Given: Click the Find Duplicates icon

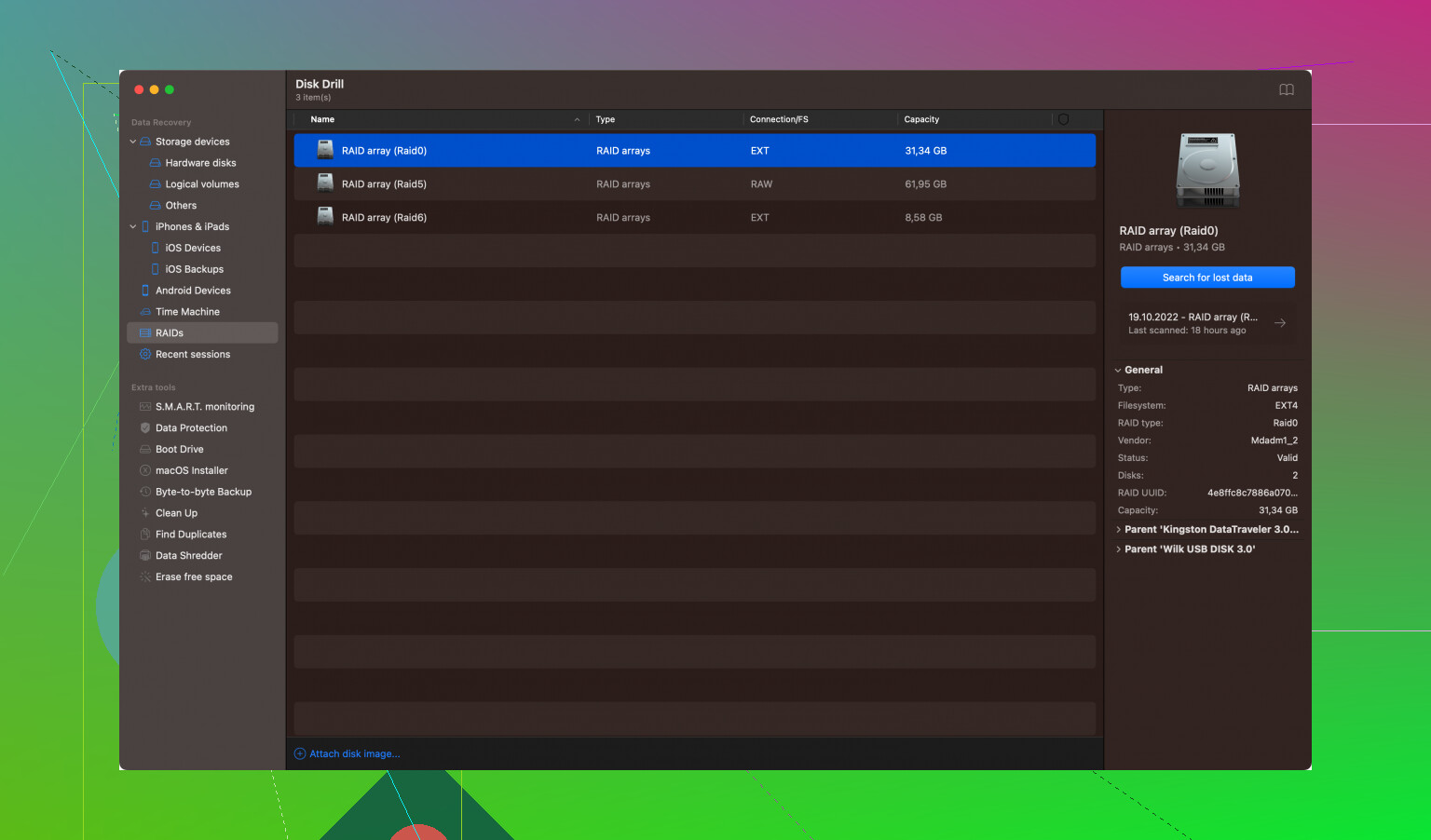Looking at the screenshot, I should (x=145, y=535).
